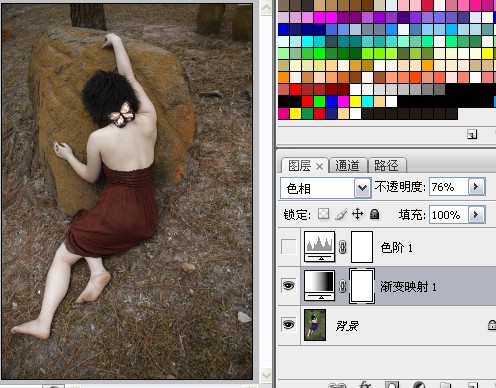
Task: Close the 图层 tab with its x
Action: pyautogui.click(x=319, y=166)
